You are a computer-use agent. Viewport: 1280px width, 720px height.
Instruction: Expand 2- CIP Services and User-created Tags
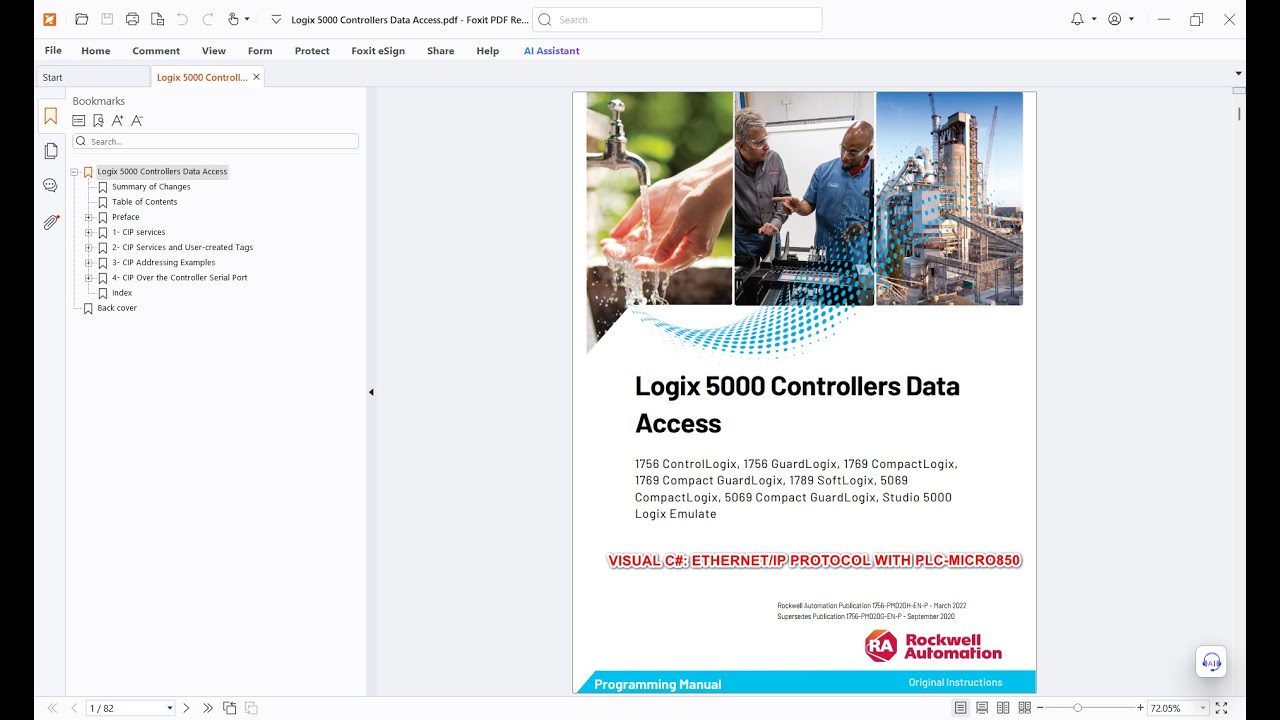[x=89, y=247]
